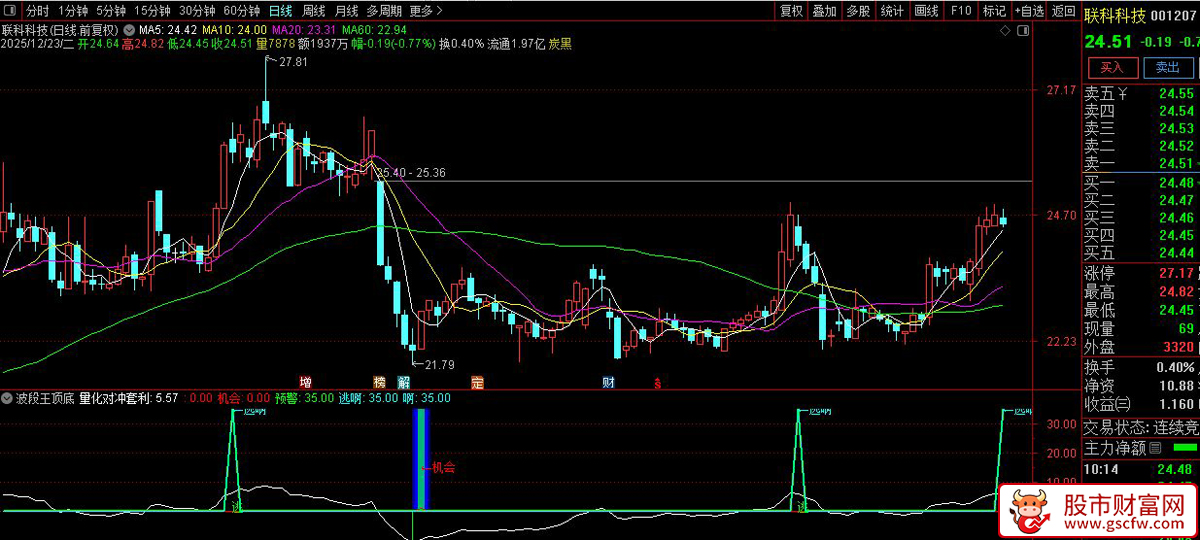Viewport: 1200px width, 540px height.
Task: Click the 预警: 35.00 indicator value
Action: pyautogui.click(x=305, y=398)
